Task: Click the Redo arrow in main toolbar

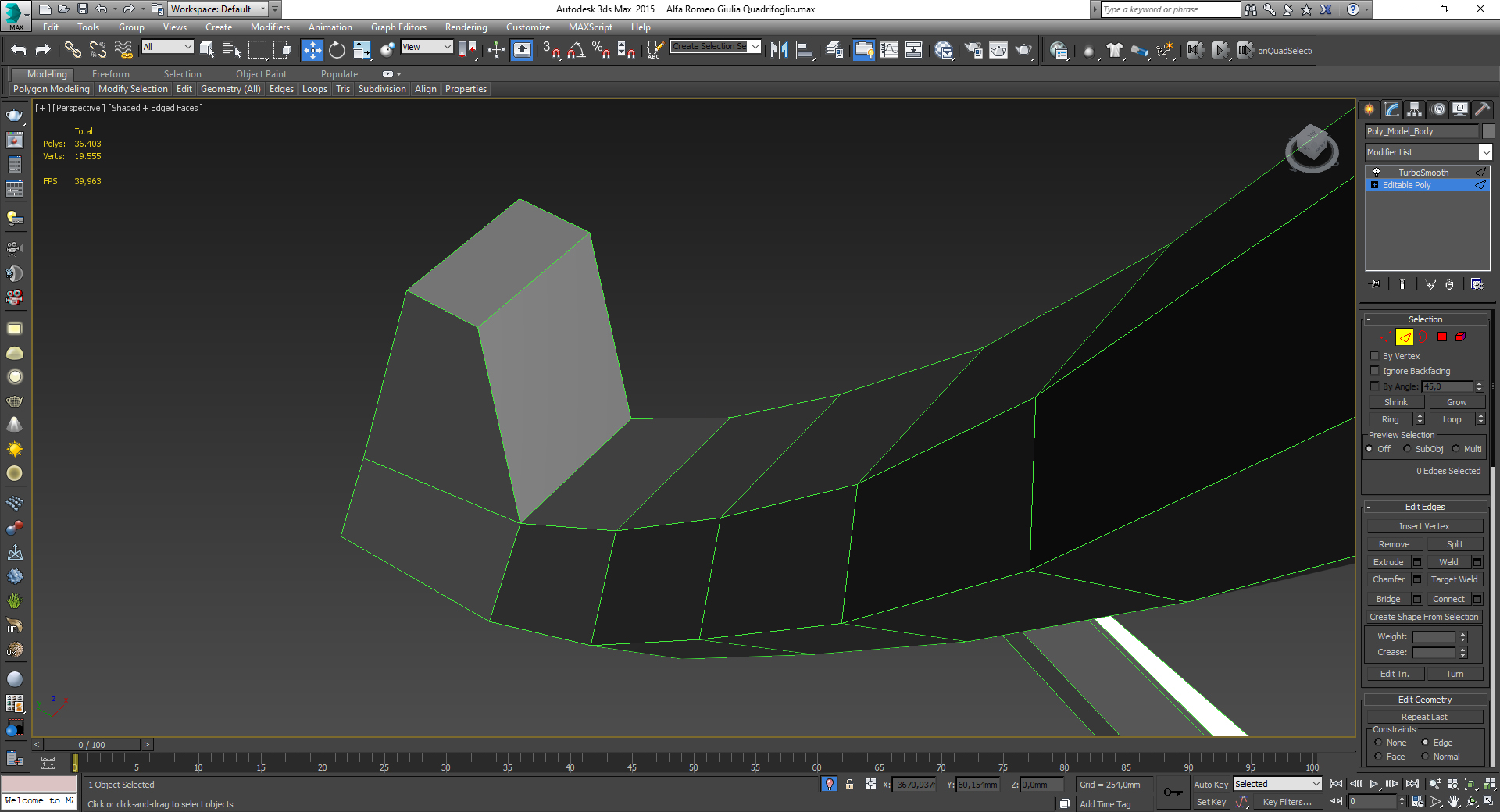Action: 44,51
